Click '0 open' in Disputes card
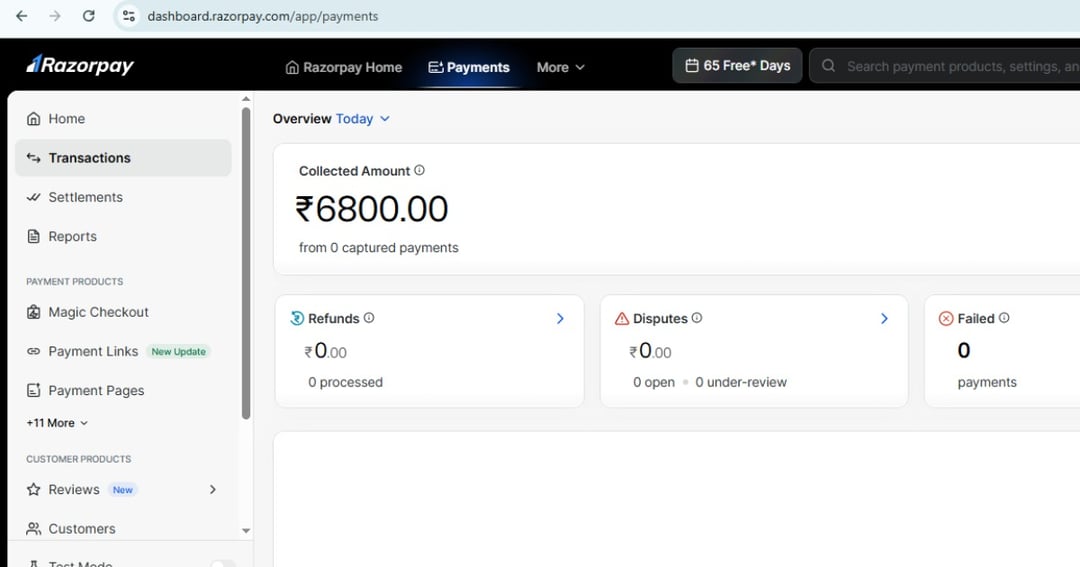This screenshot has height=567, width=1080. tap(654, 382)
